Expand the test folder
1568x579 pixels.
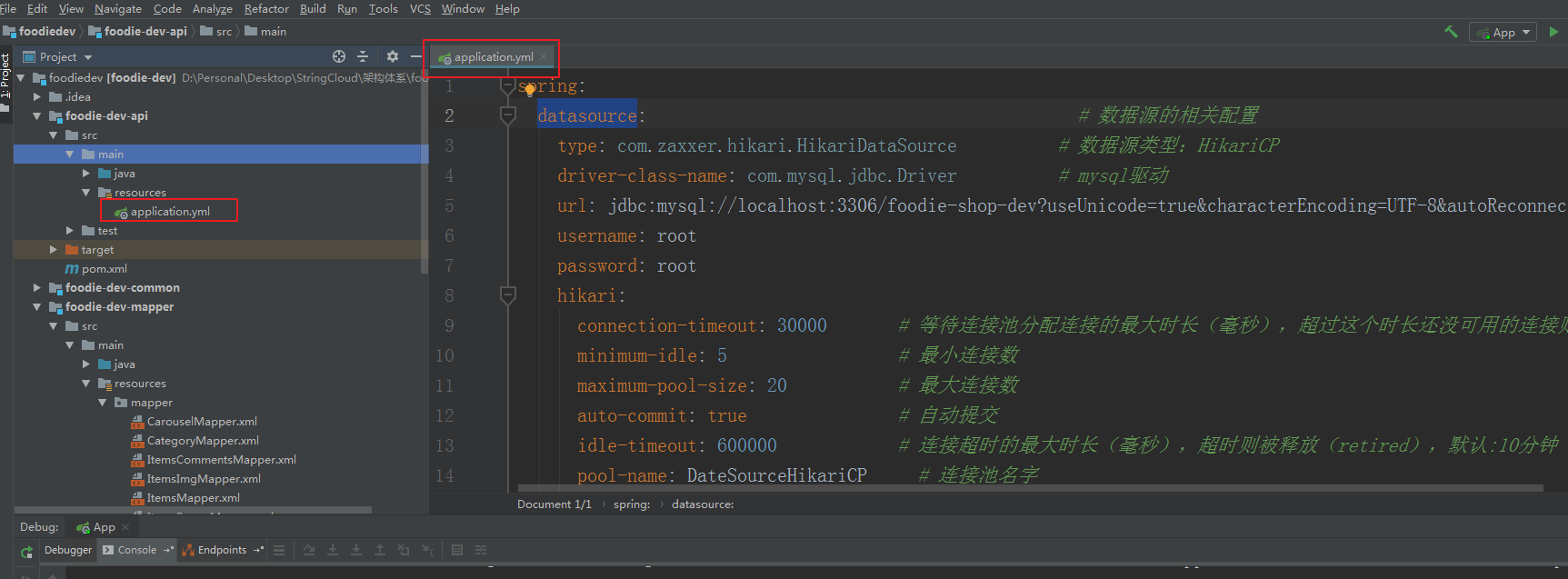point(70,231)
